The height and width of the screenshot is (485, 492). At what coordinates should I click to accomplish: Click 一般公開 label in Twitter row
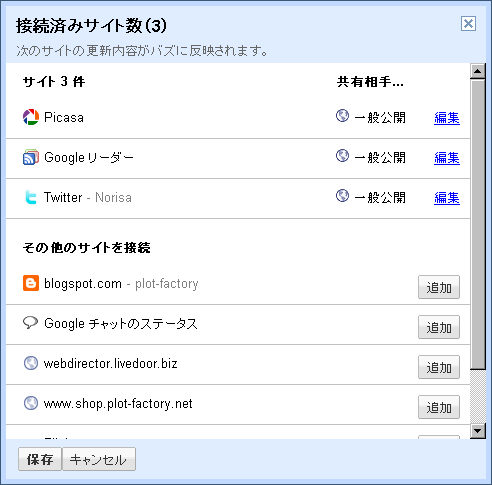(x=380, y=198)
